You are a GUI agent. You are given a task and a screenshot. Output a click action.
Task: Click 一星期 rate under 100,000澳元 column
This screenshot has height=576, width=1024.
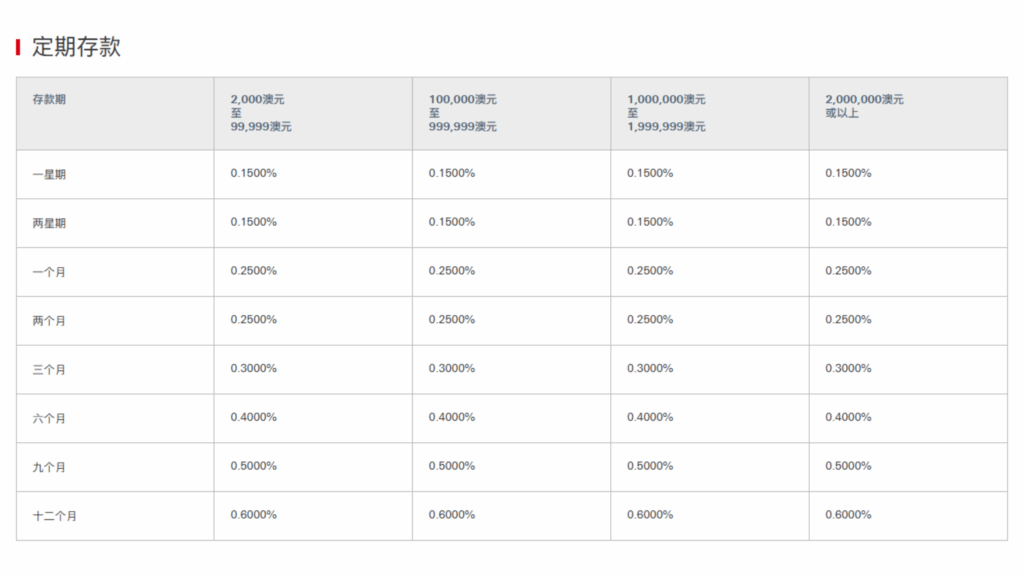(x=452, y=173)
